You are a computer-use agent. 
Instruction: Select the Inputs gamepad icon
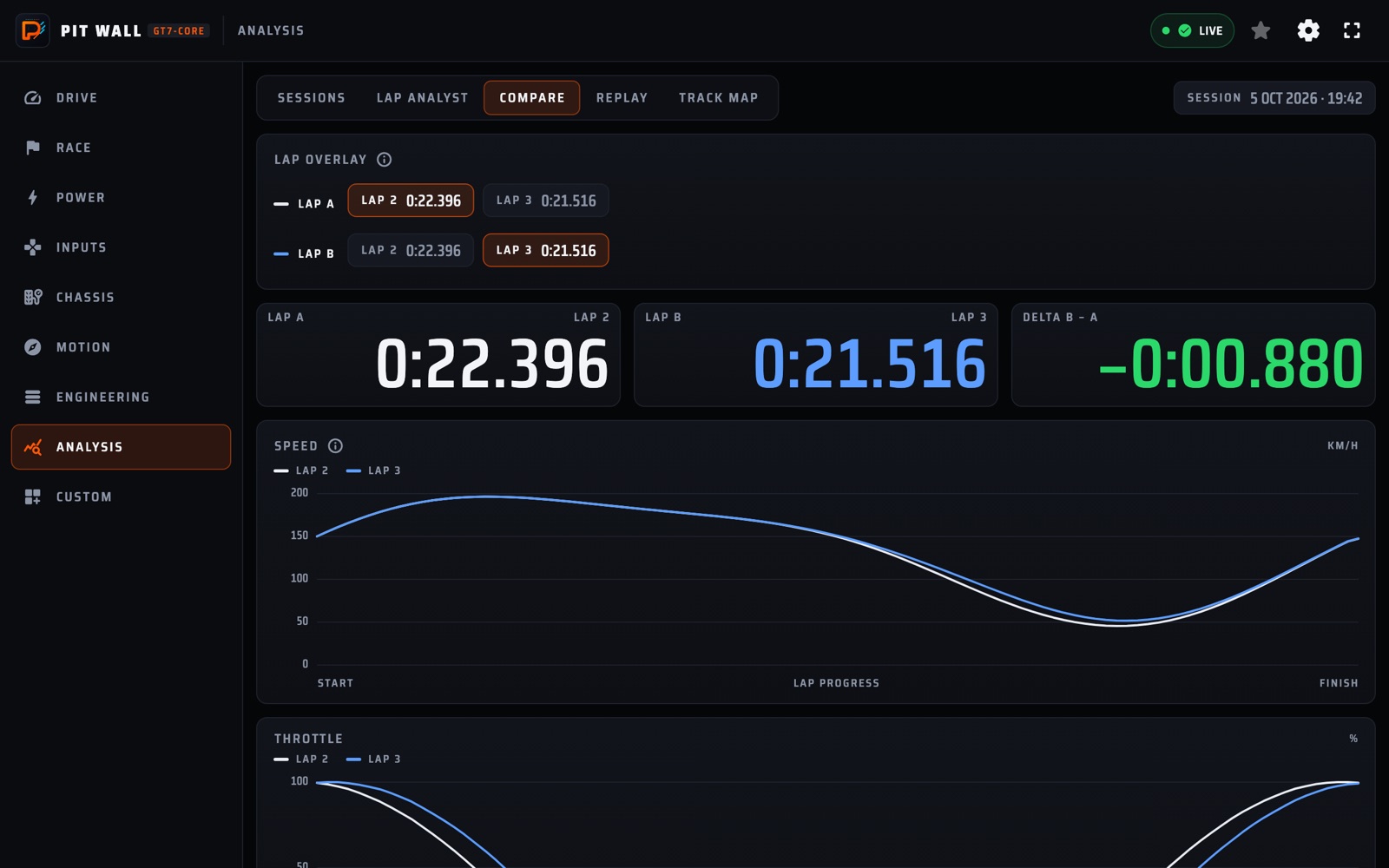[33, 247]
